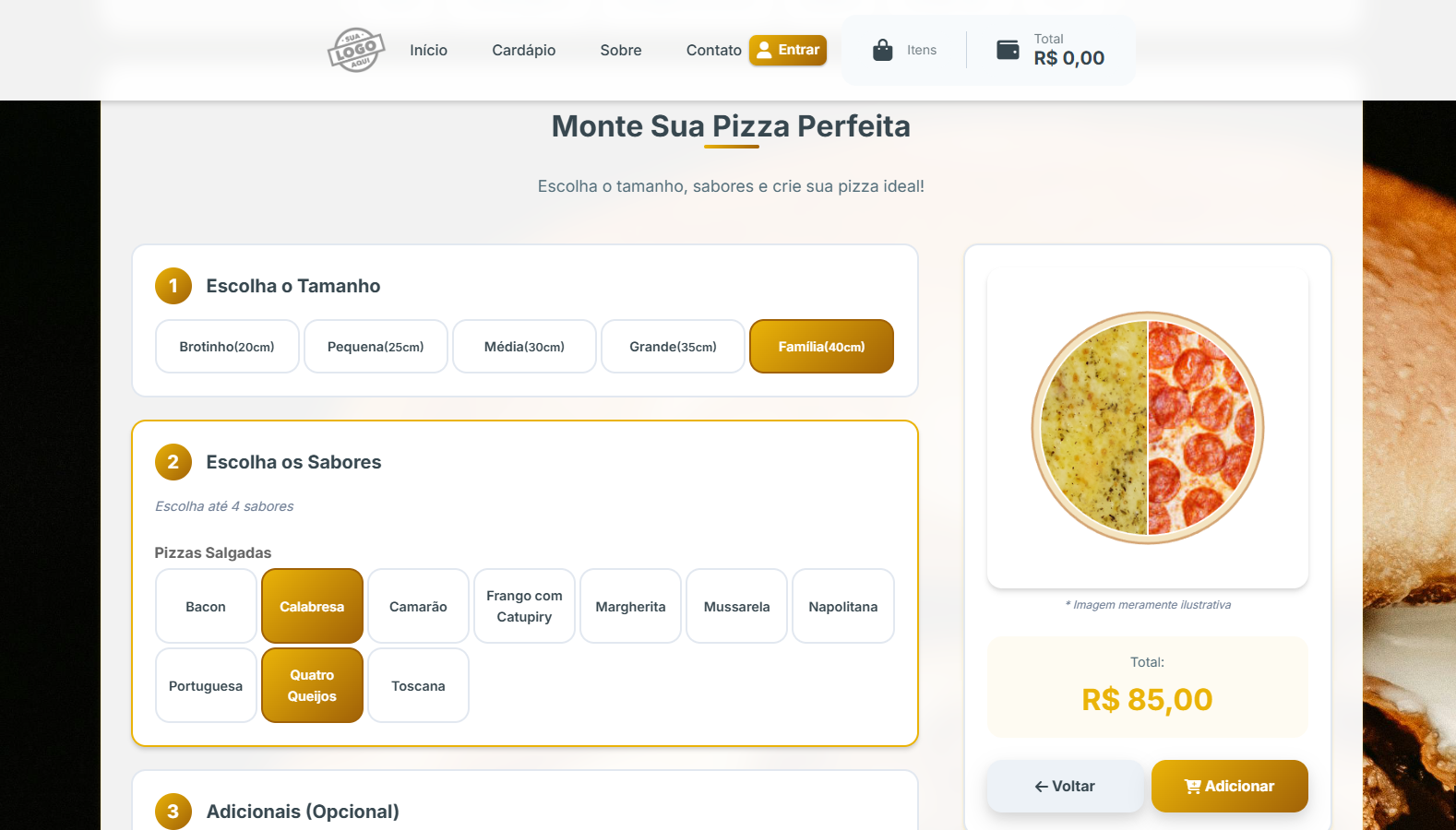Select the Margherita flavor
Image resolution: width=1456 pixels, height=830 pixels.
coord(630,606)
